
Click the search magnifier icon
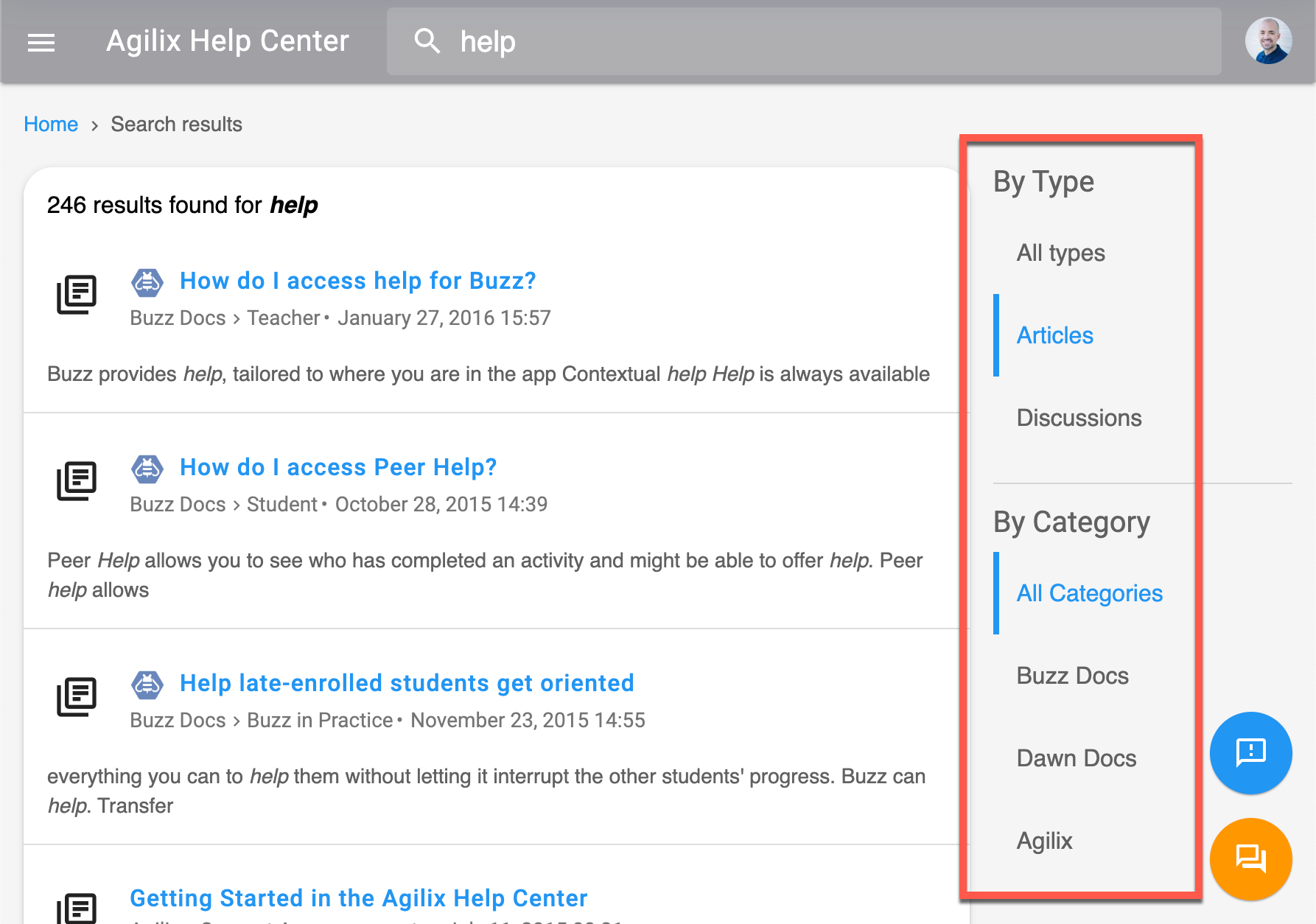pos(427,41)
